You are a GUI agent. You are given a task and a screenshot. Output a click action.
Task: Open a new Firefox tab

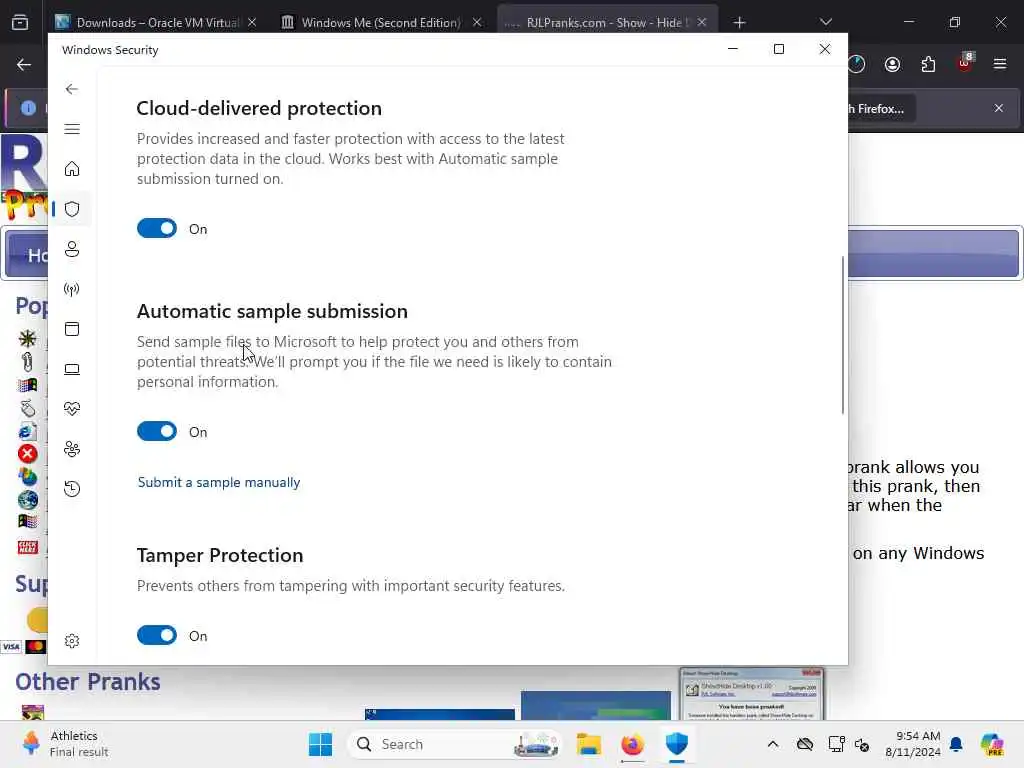pyautogui.click(x=739, y=23)
